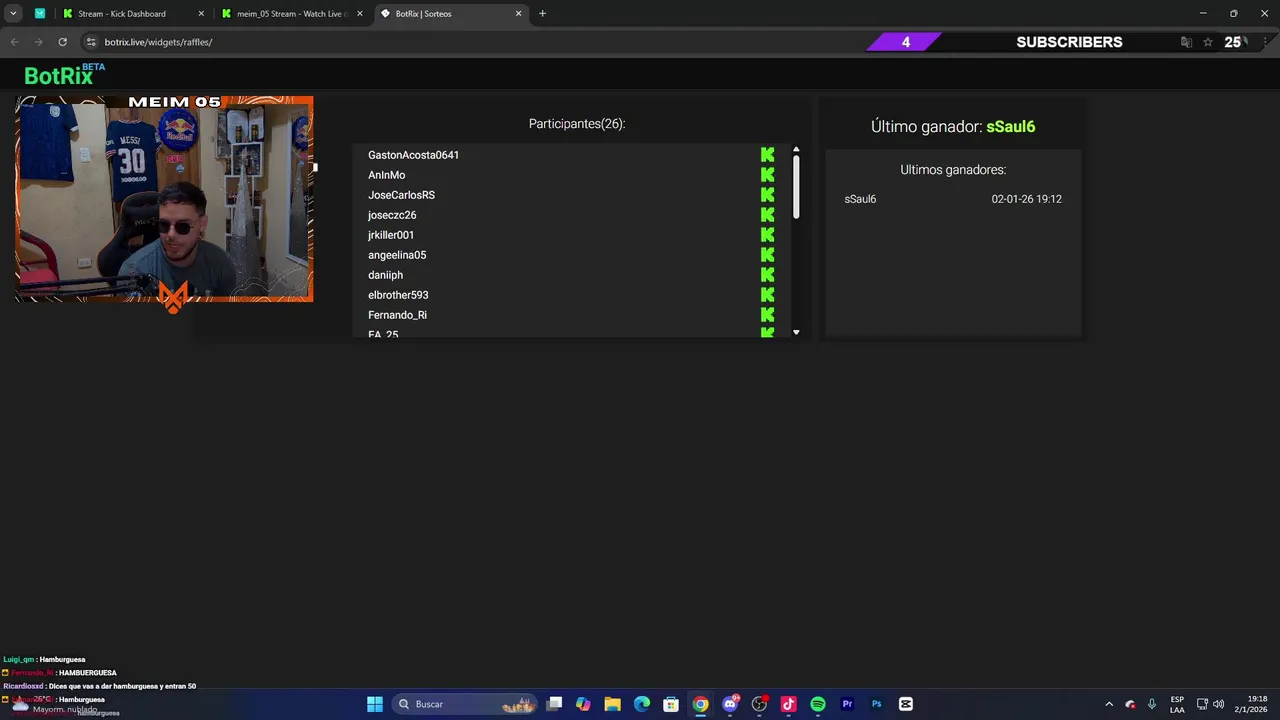Screen dimensions: 1280x720
Task: Click Kick icon beside elbrother593
Action: coord(767,295)
